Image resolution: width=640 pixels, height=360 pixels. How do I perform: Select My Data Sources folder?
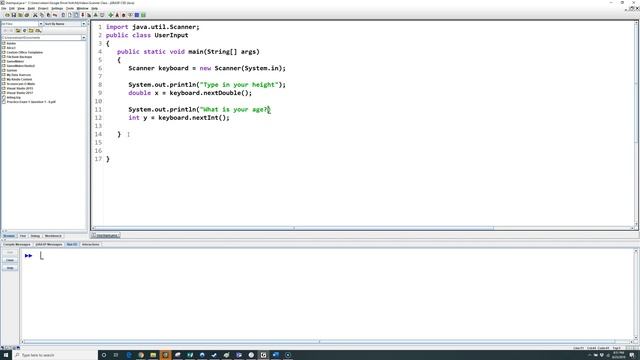(x=18, y=75)
